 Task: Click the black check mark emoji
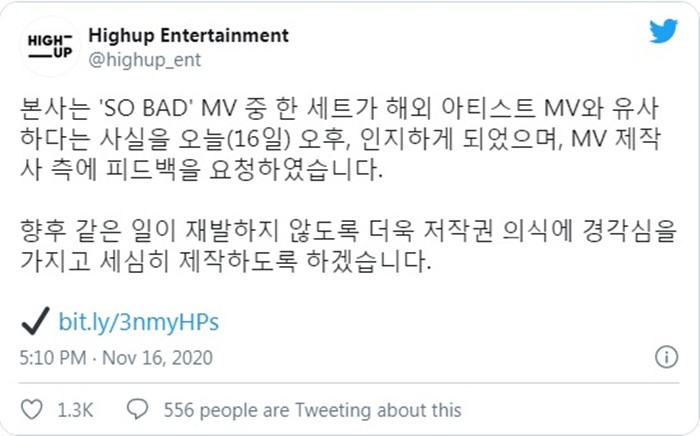(36, 321)
